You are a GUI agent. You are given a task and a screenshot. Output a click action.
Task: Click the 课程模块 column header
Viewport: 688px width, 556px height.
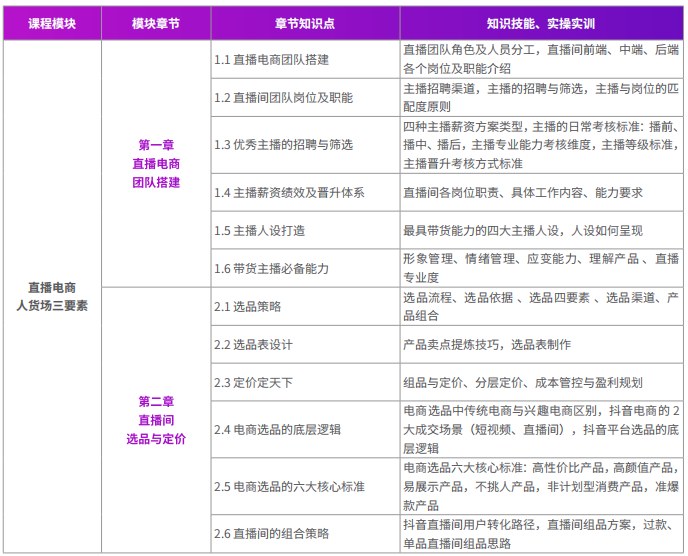[52, 23]
